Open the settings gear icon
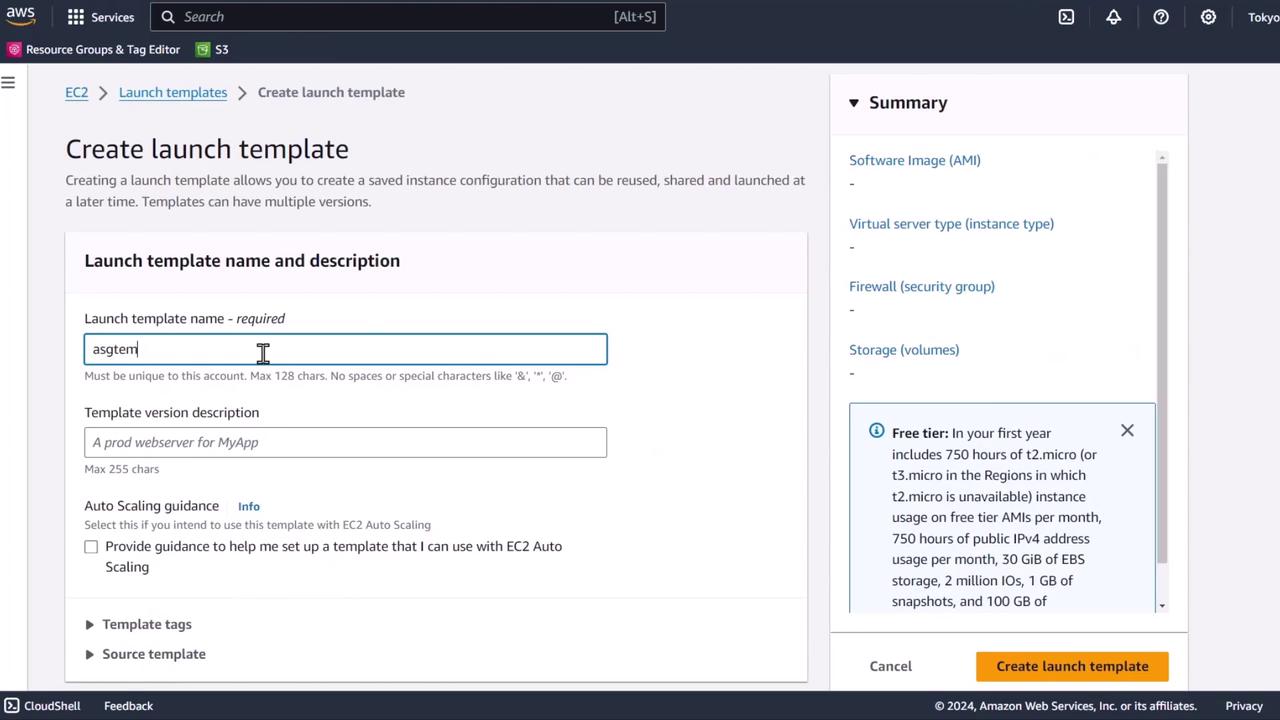The width and height of the screenshot is (1280, 720). [1208, 17]
